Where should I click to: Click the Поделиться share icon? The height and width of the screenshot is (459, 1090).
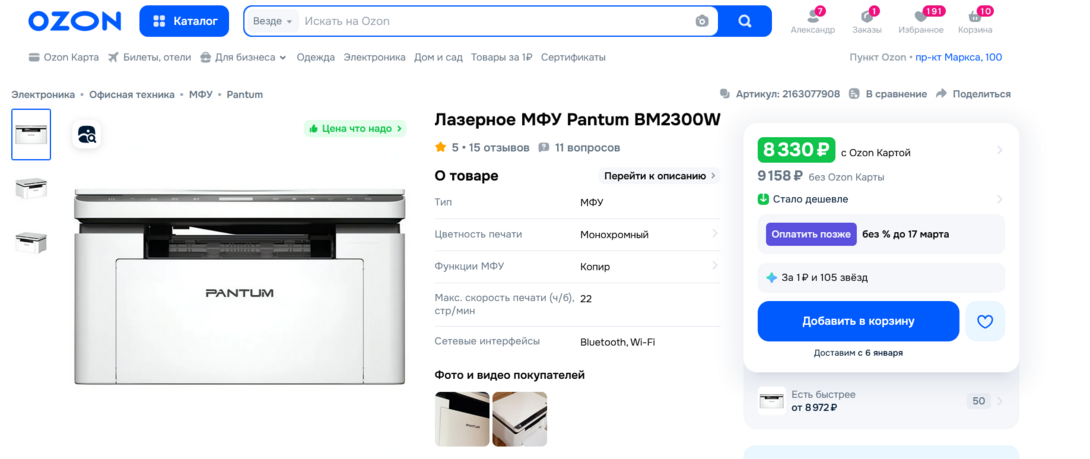pos(942,94)
